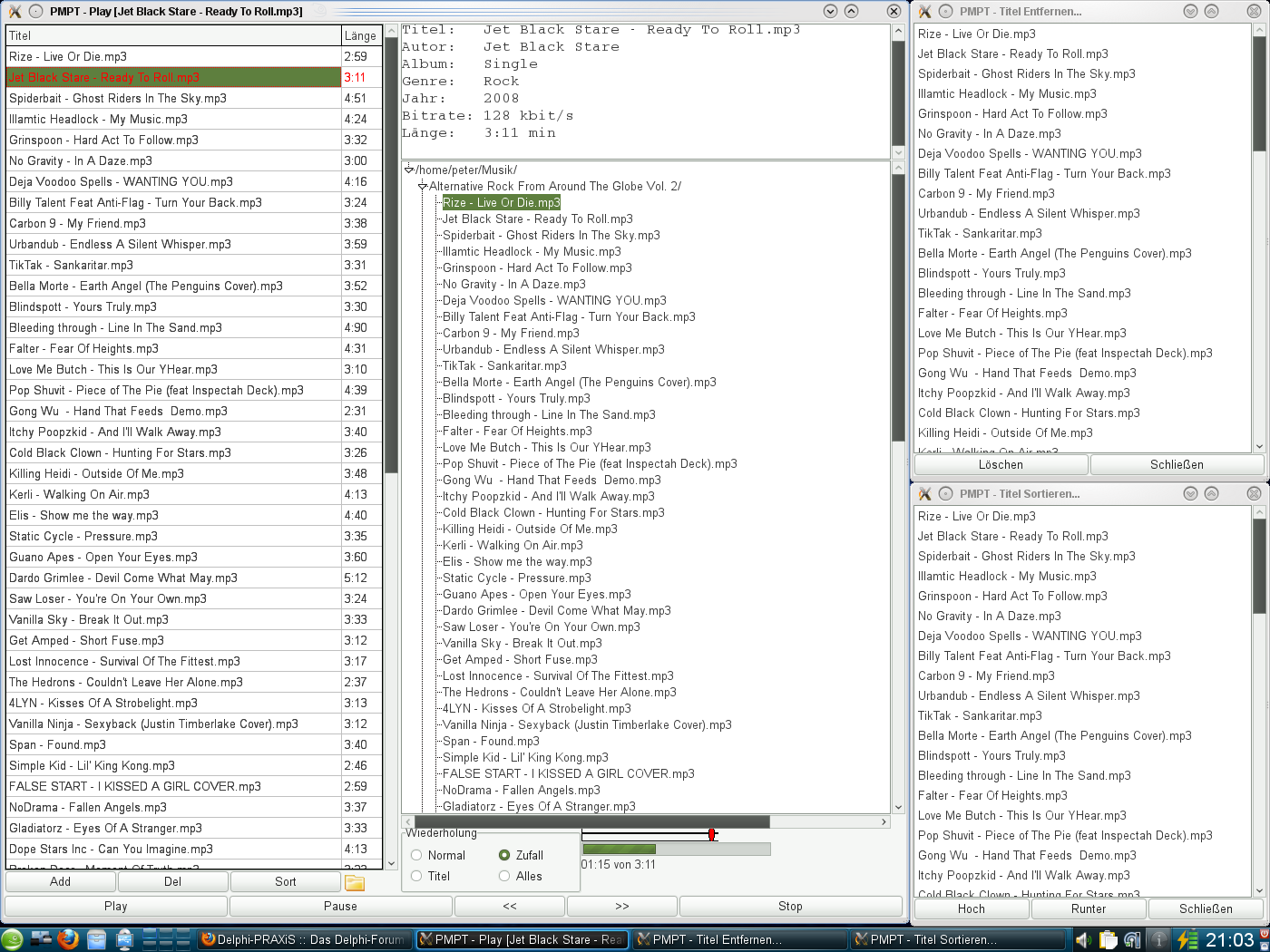Choose the Alles repeat option
The image size is (1270, 952).
(504, 876)
